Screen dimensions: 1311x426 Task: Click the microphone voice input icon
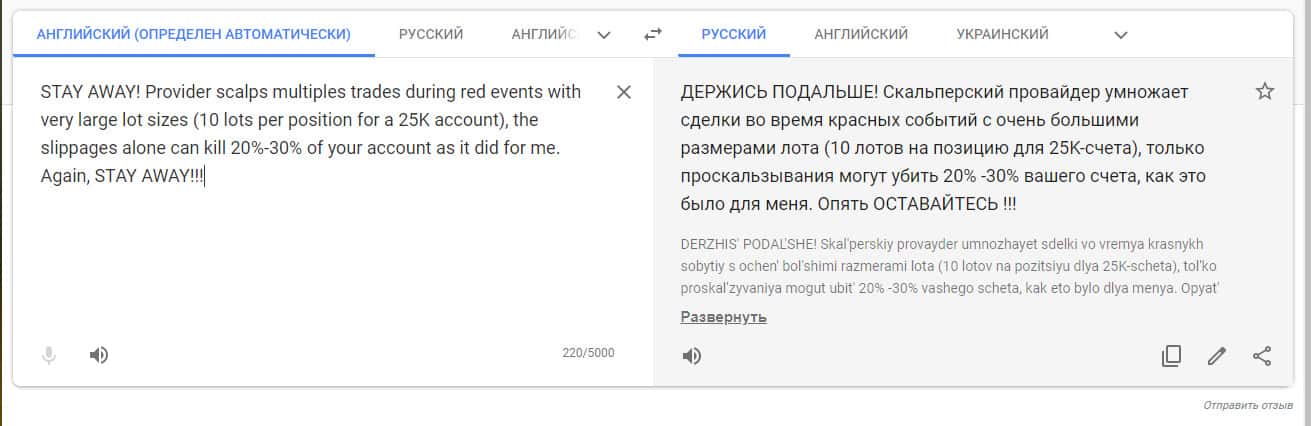coord(49,355)
